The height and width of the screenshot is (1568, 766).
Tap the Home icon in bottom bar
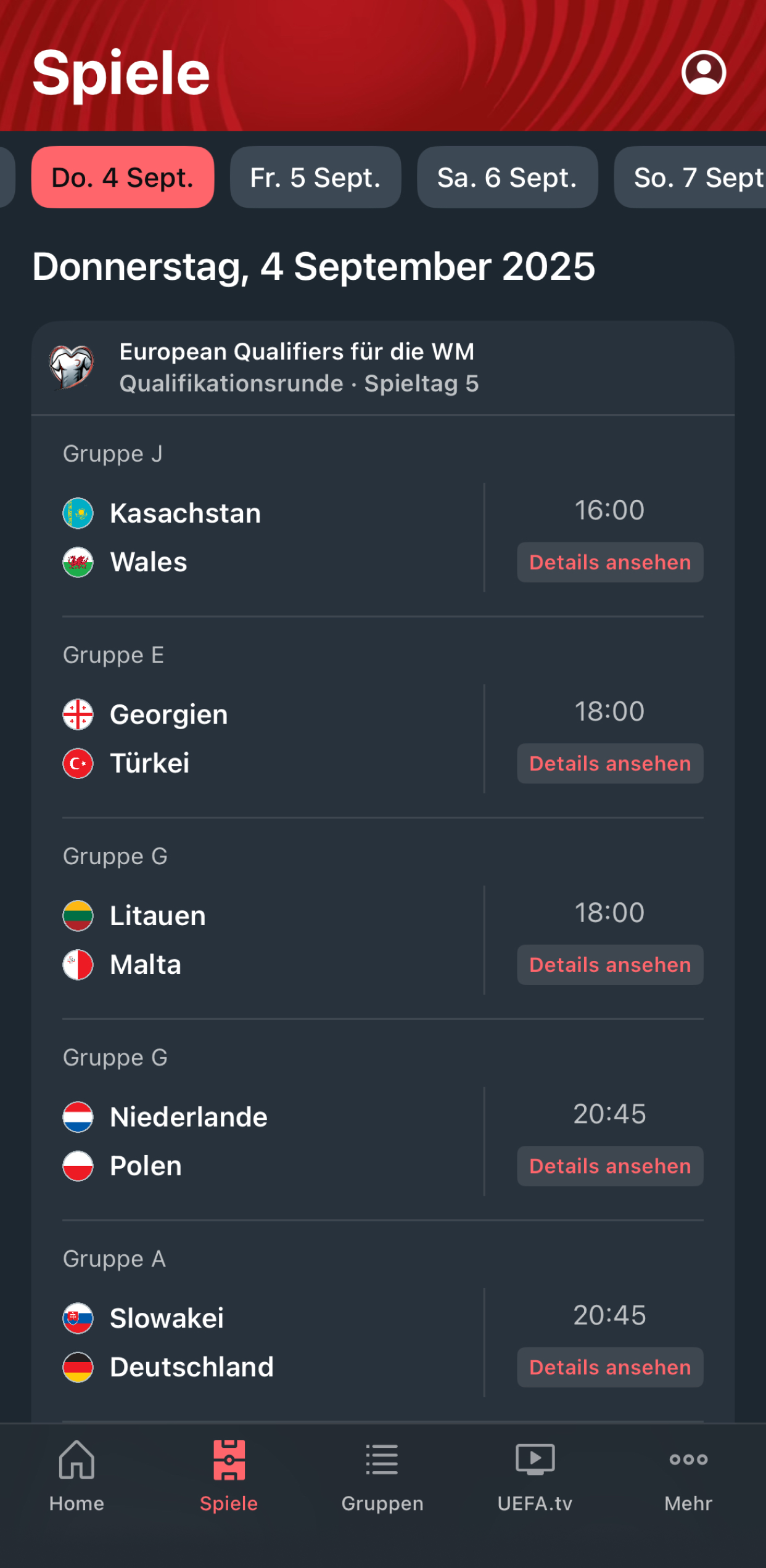[76, 1460]
